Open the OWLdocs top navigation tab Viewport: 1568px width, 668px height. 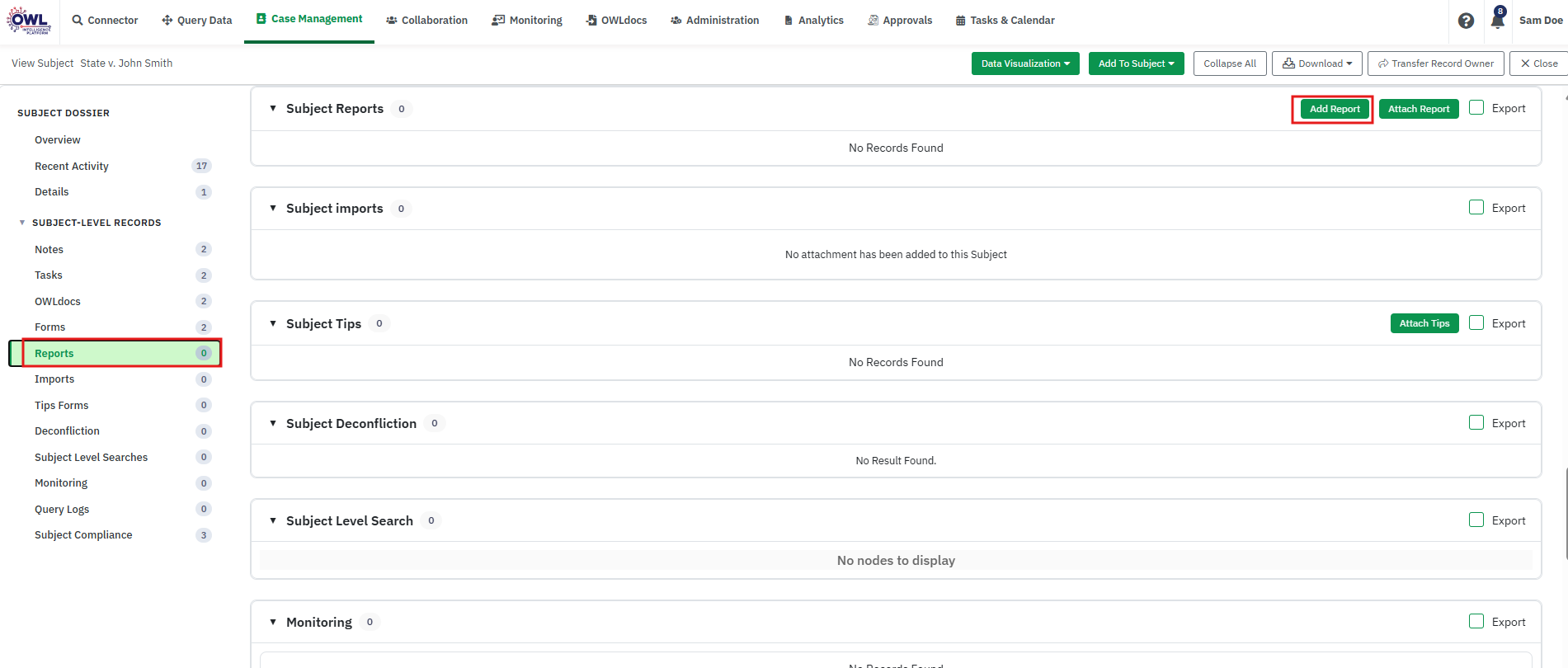(616, 21)
